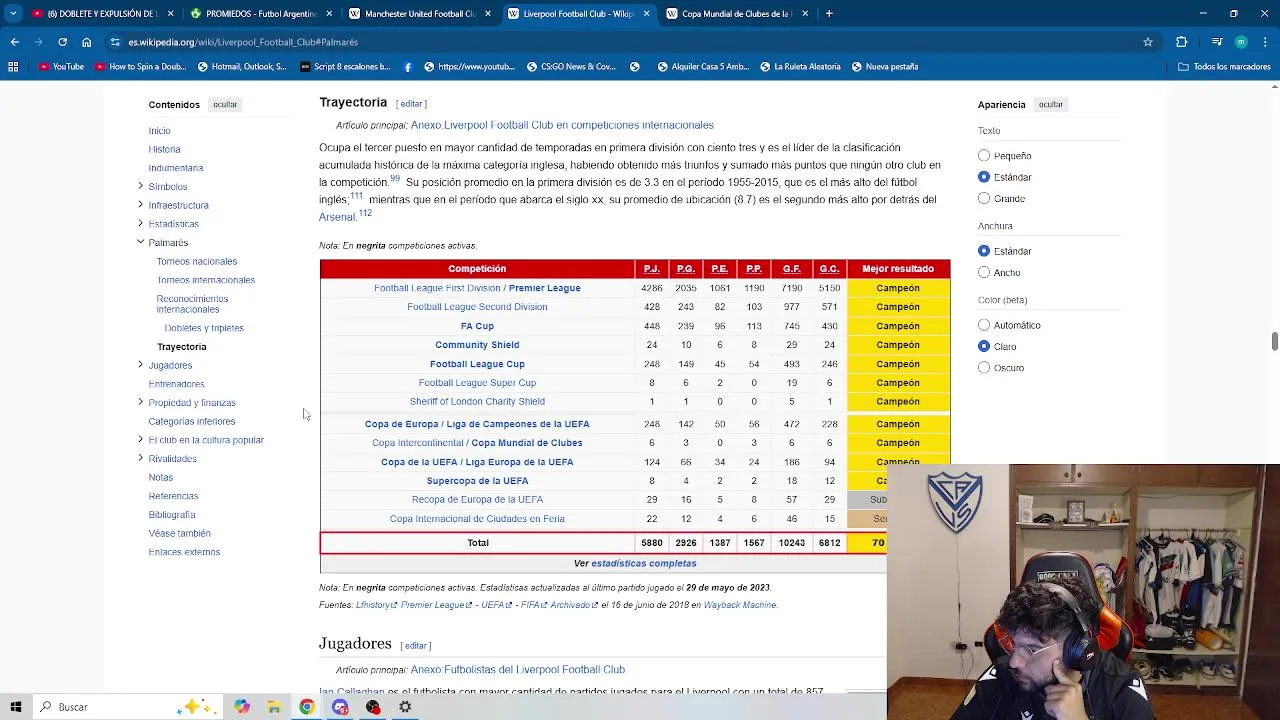1280x720 pixels.
Task: Open the new tab plus button
Action: [x=830, y=14]
